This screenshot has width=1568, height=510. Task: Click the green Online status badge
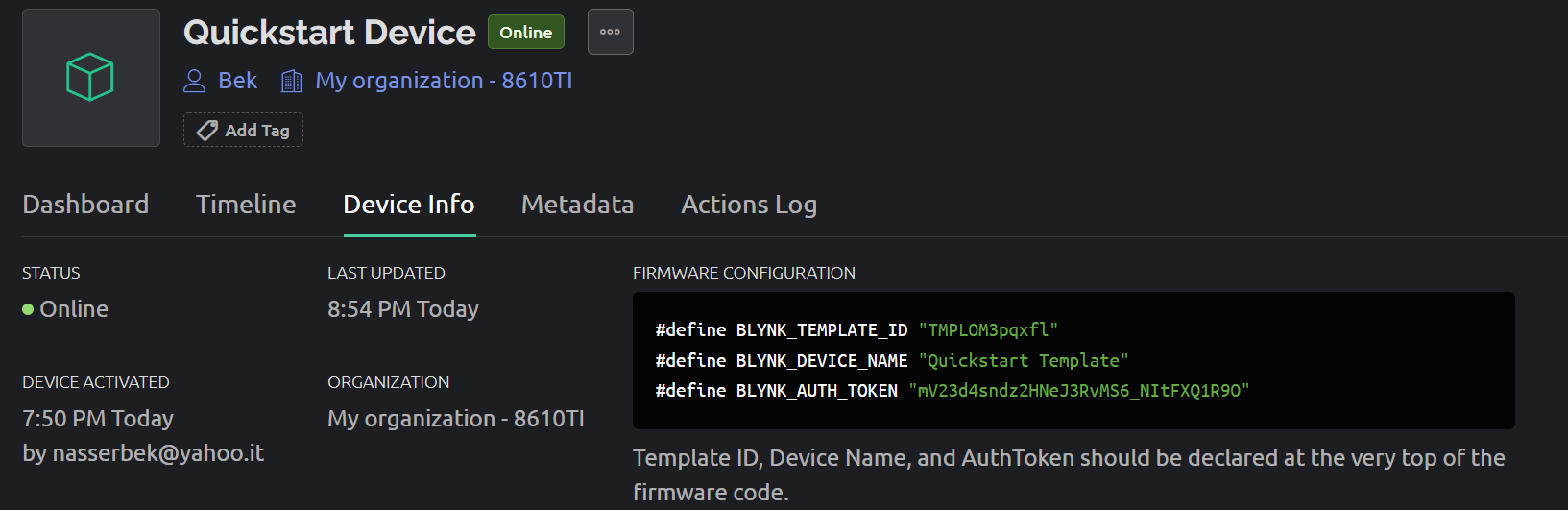point(526,32)
